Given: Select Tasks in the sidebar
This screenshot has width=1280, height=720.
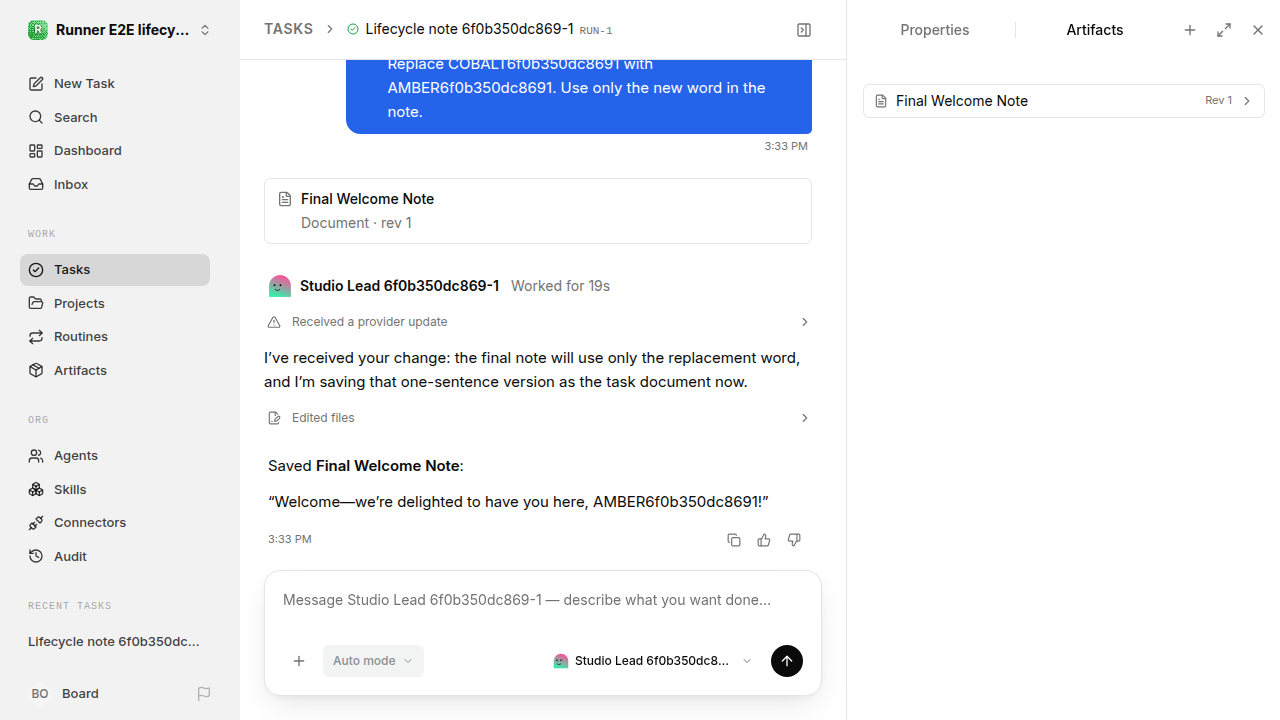Looking at the screenshot, I should tap(115, 270).
